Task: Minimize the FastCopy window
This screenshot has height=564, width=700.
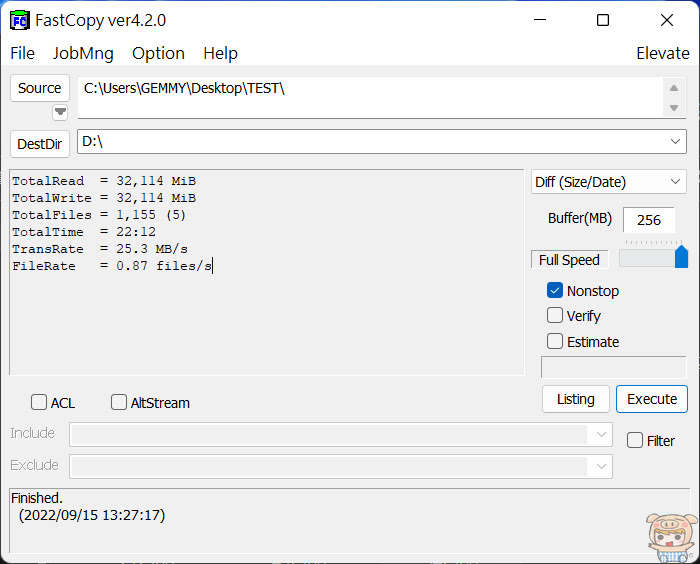Action: [x=540, y=20]
